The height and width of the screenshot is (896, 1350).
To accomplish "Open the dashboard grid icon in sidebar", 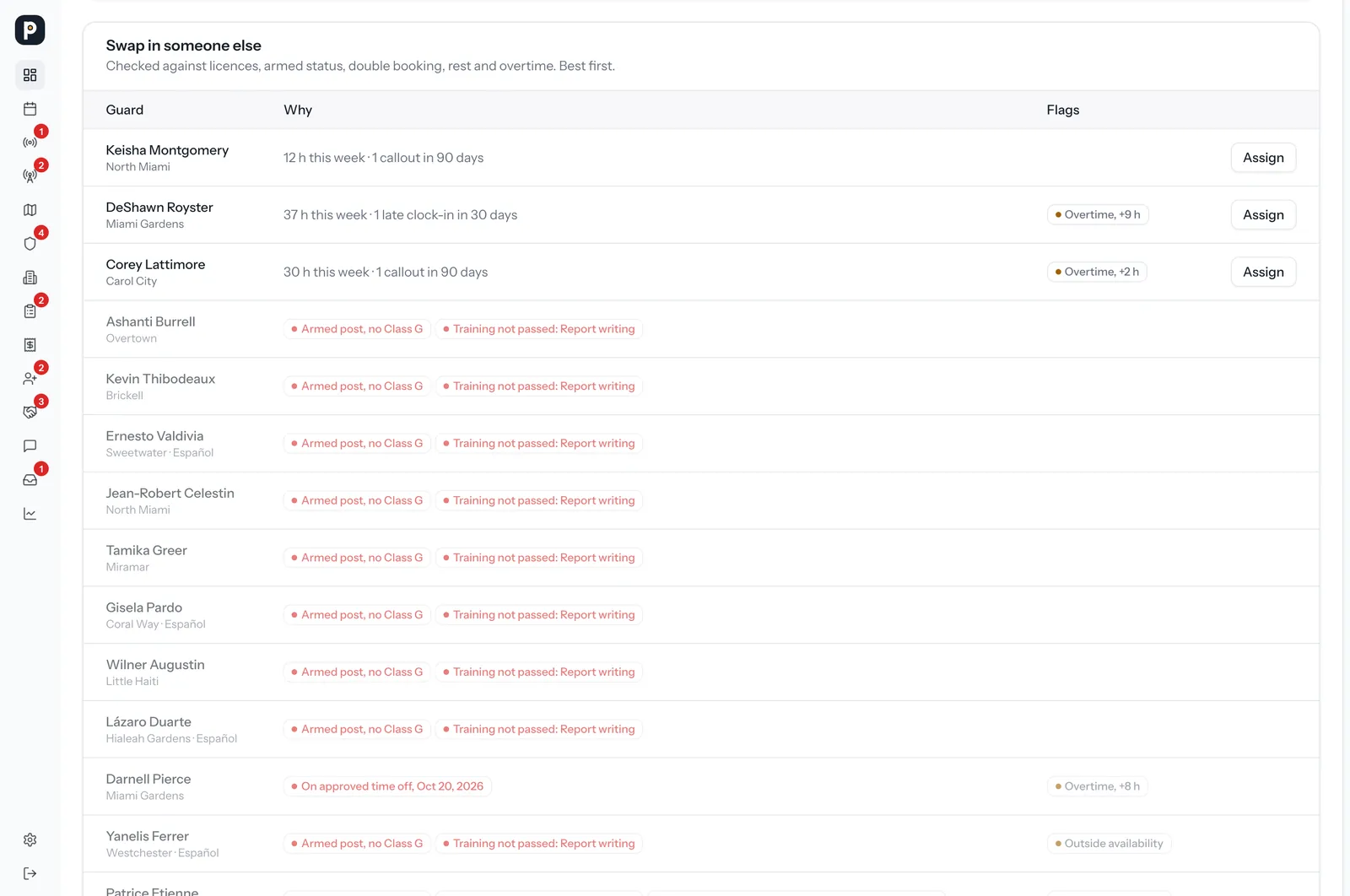I will tap(30, 75).
